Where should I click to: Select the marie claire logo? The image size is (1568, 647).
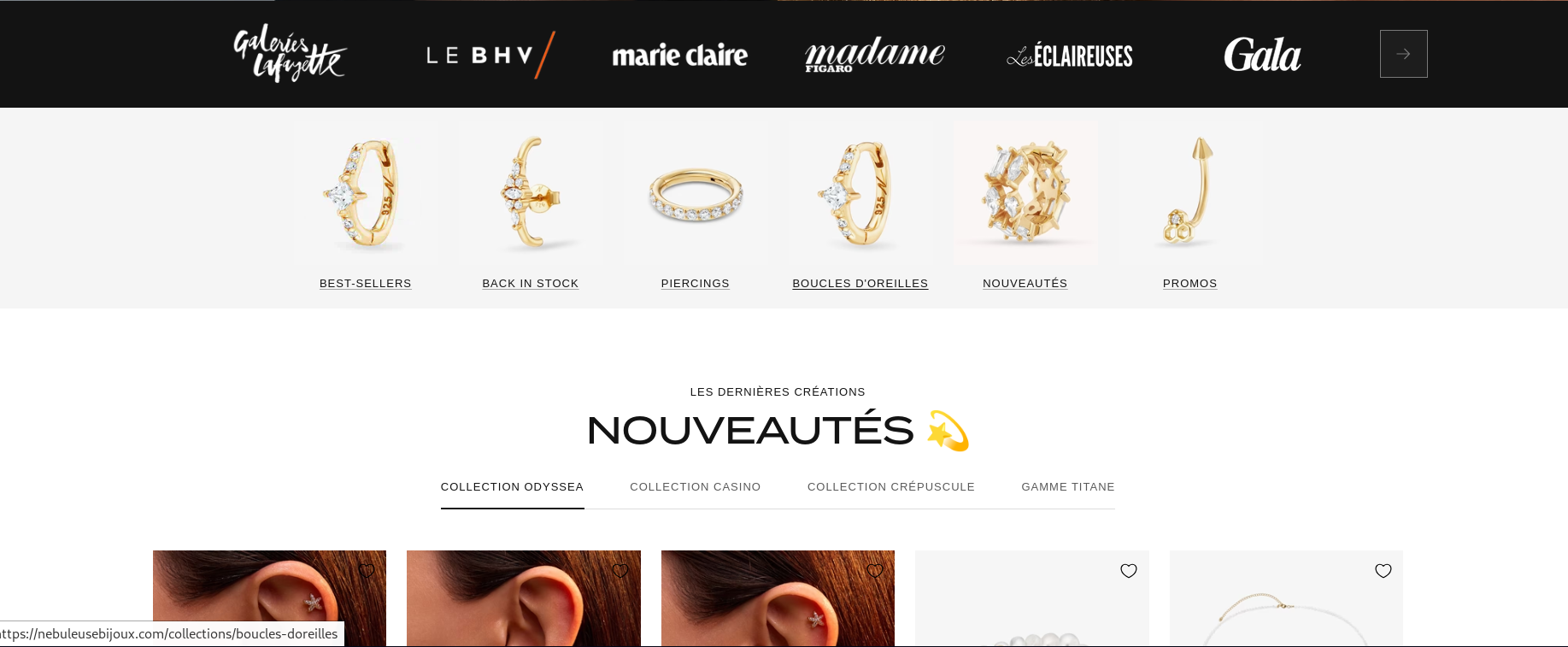coord(680,56)
